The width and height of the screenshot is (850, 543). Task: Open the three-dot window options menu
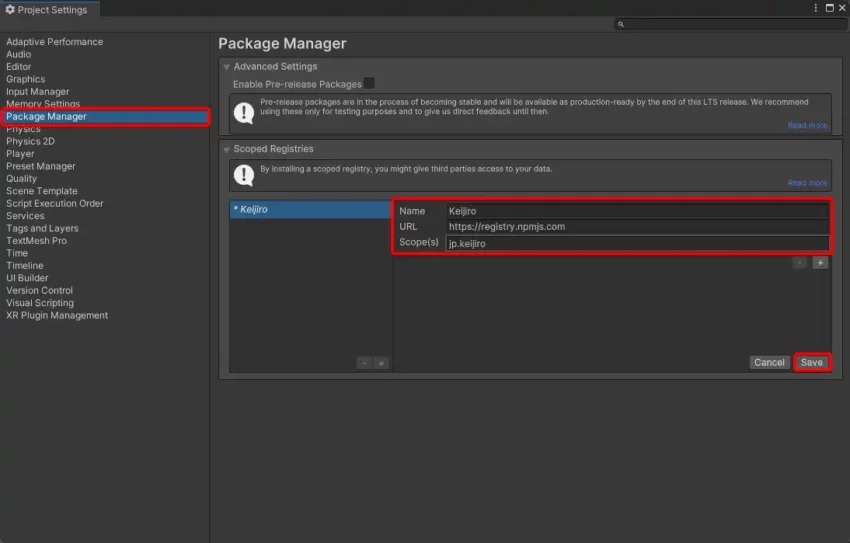point(816,8)
